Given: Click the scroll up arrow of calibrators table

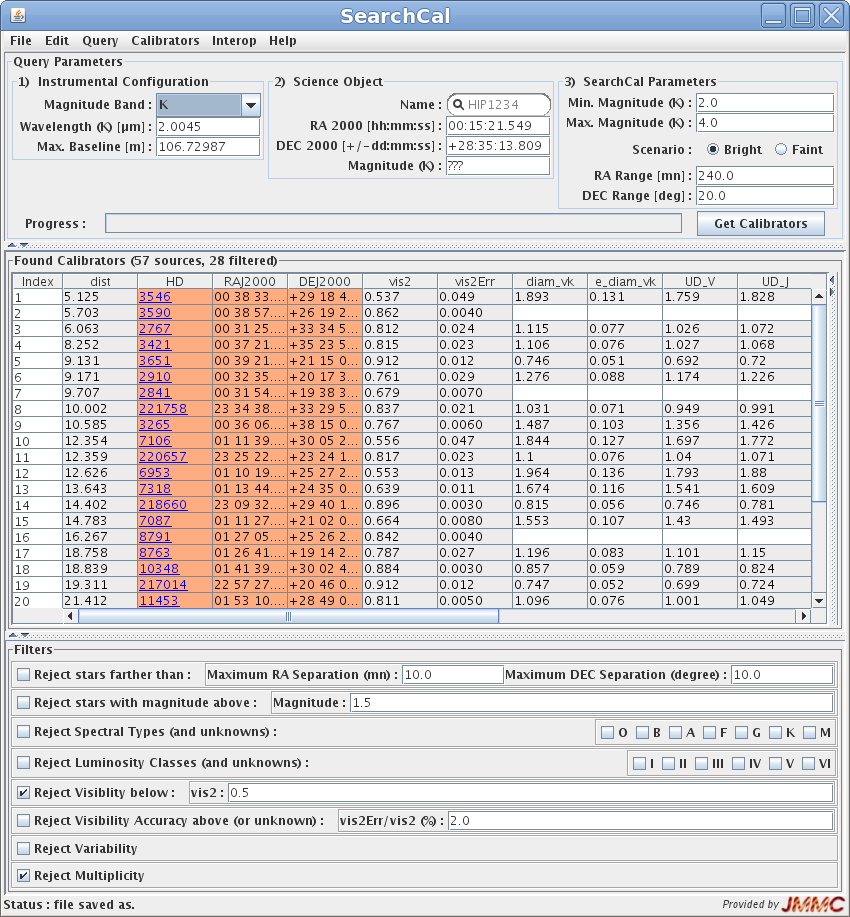Looking at the screenshot, I should pos(818,297).
